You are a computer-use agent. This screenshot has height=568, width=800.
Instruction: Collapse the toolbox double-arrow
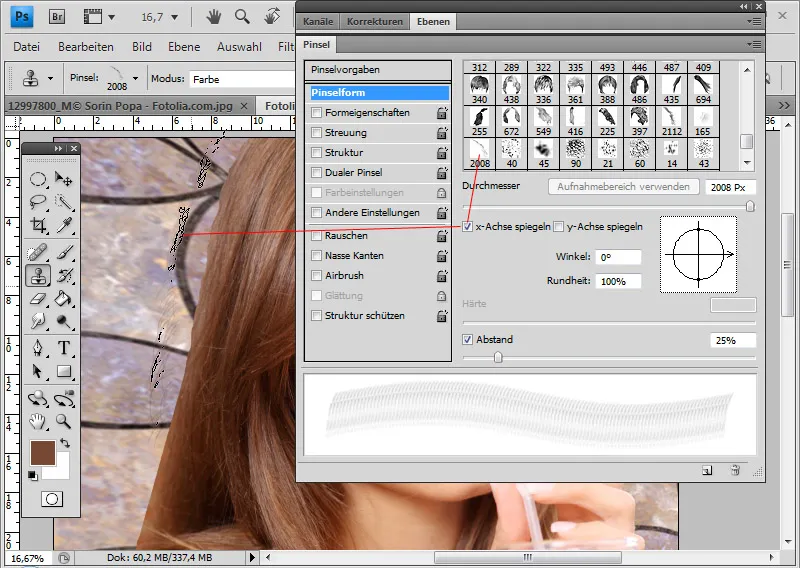pyautogui.click(x=58, y=148)
